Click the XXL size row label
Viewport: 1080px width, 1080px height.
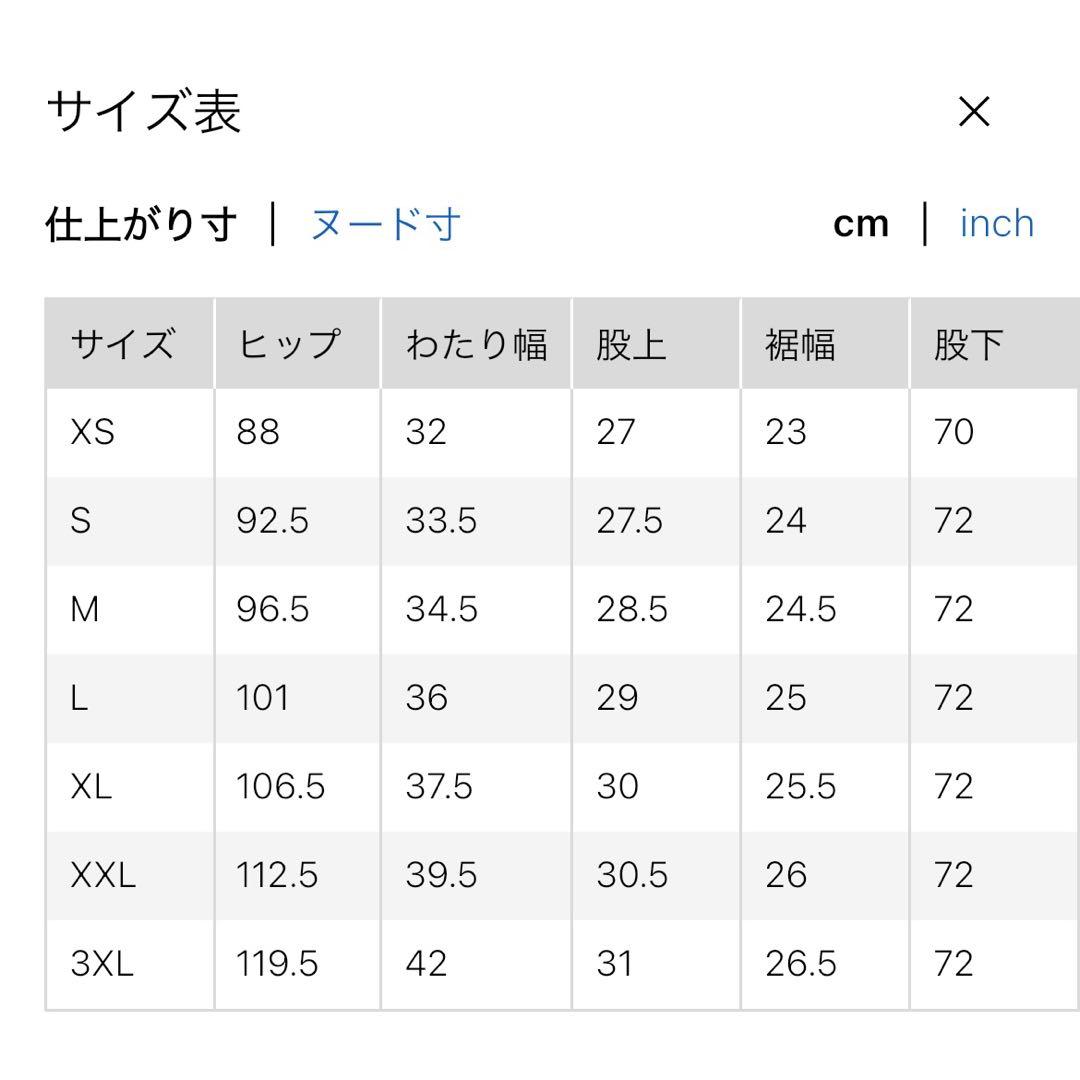103,876
